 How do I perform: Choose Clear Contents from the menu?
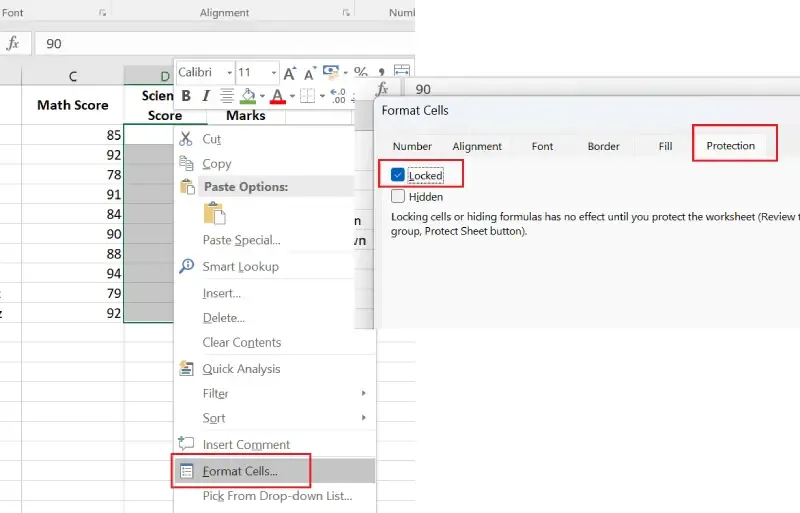(242, 342)
